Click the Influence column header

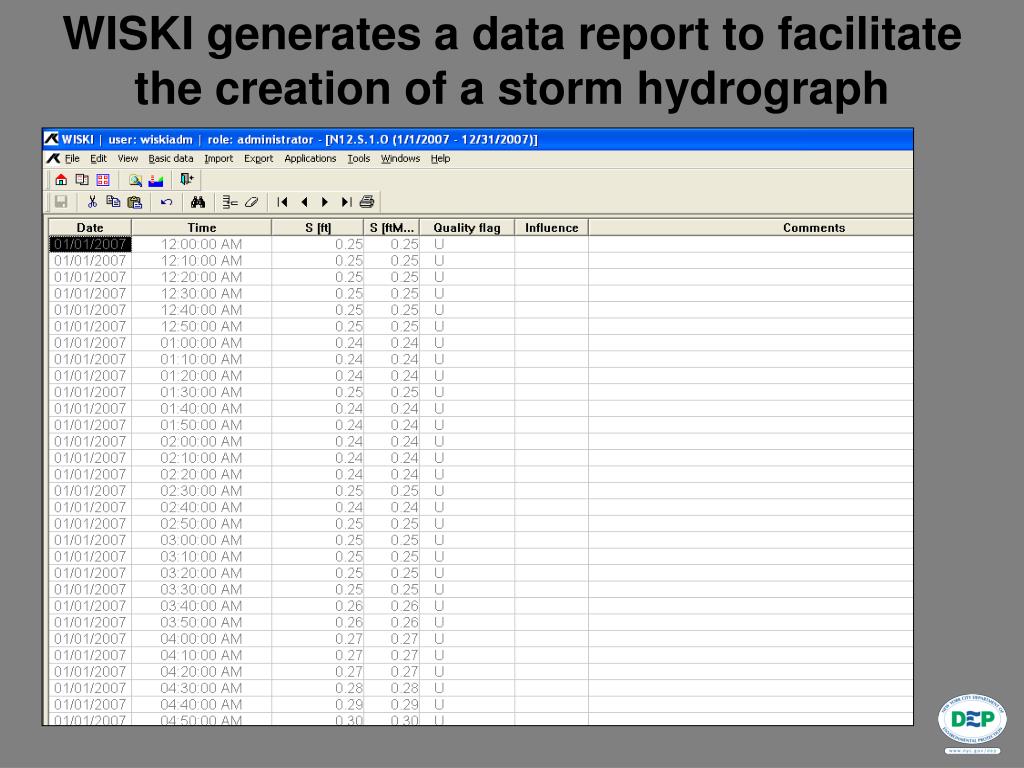pos(551,227)
